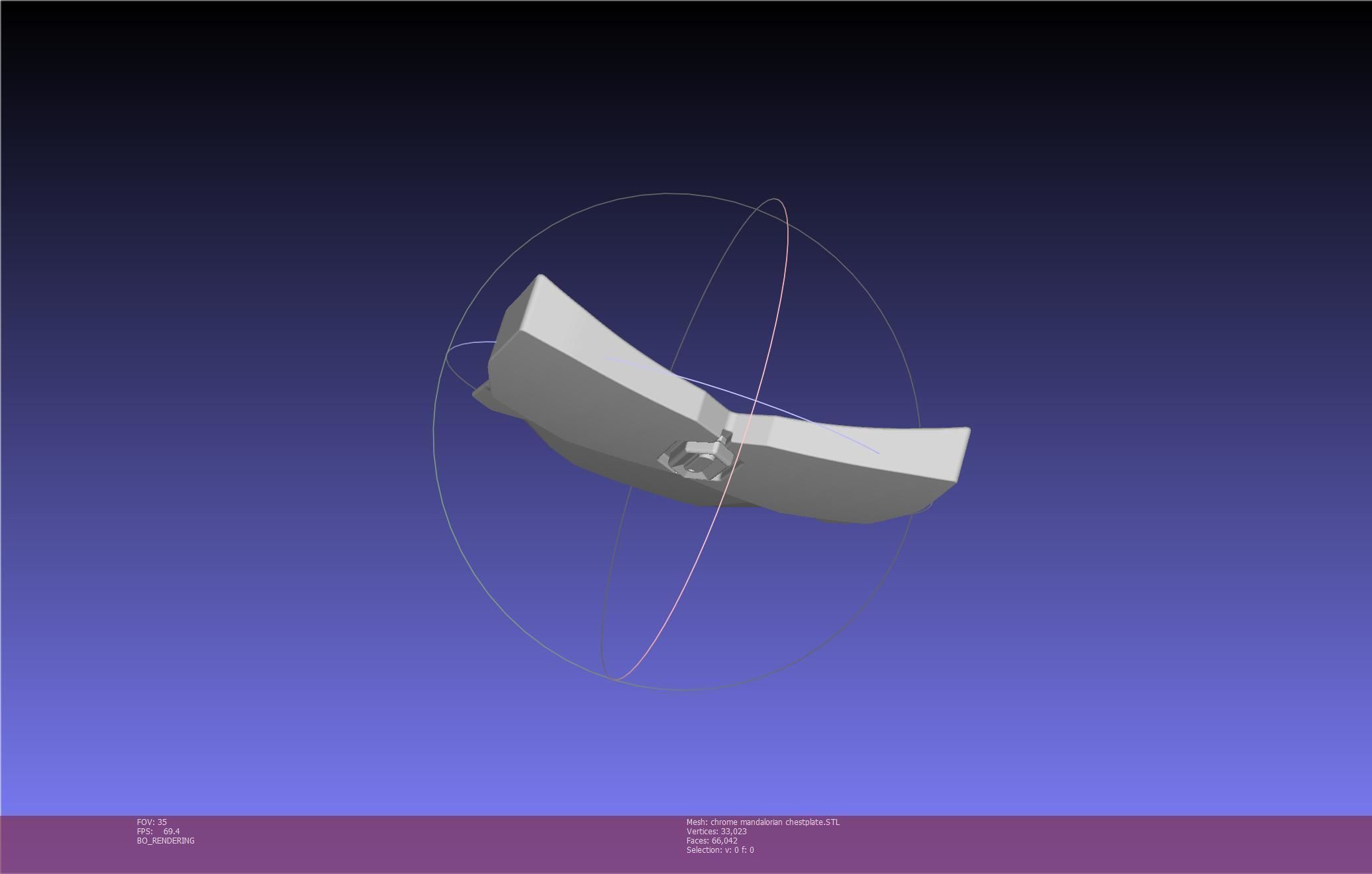1372x874 pixels.
Task: Click the BO_RENDERING status label
Action: (166, 840)
